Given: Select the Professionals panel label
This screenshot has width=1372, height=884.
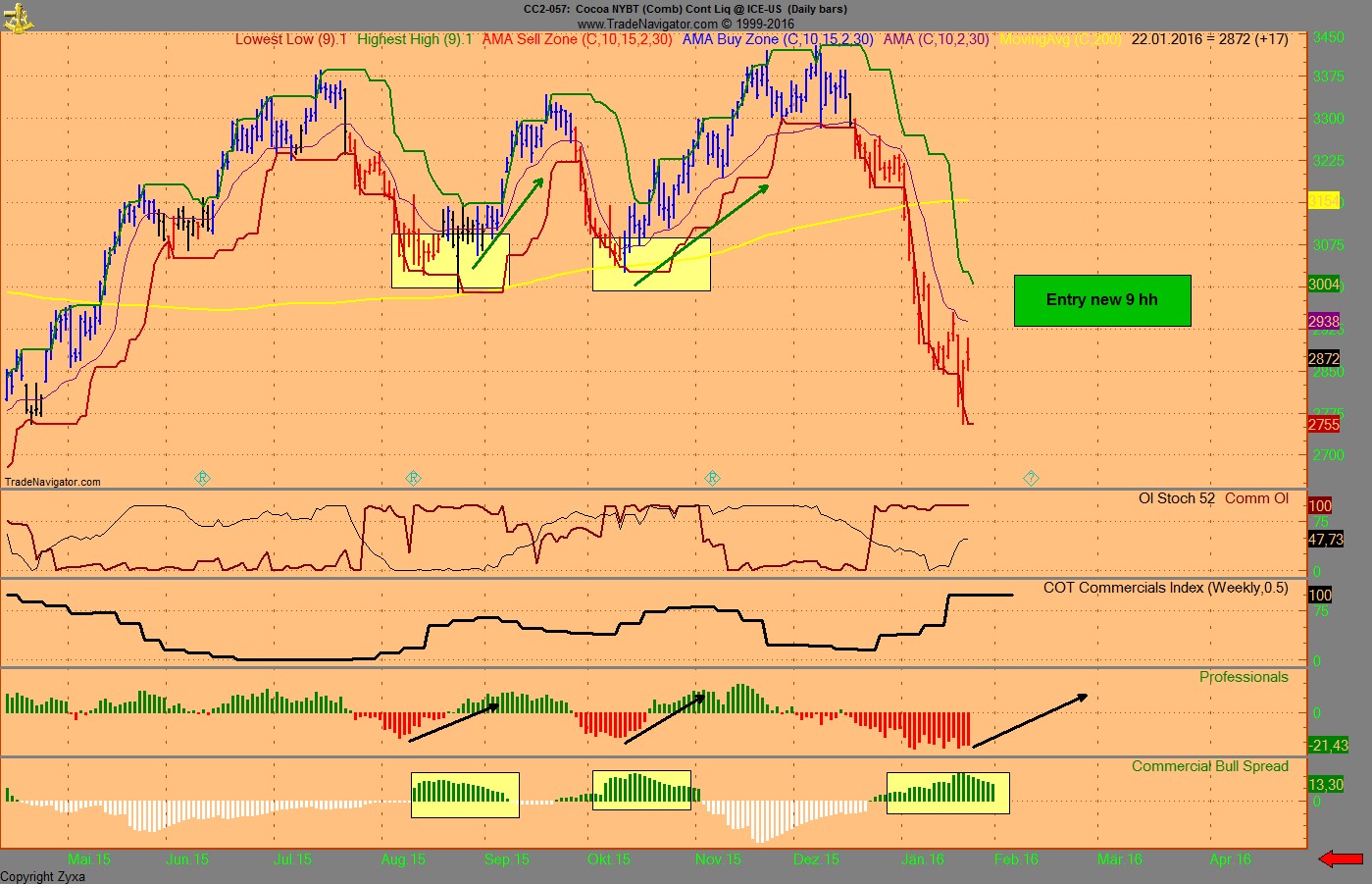Looking at the screenshot, I should pyautogui.click(x=1244, y=677).
